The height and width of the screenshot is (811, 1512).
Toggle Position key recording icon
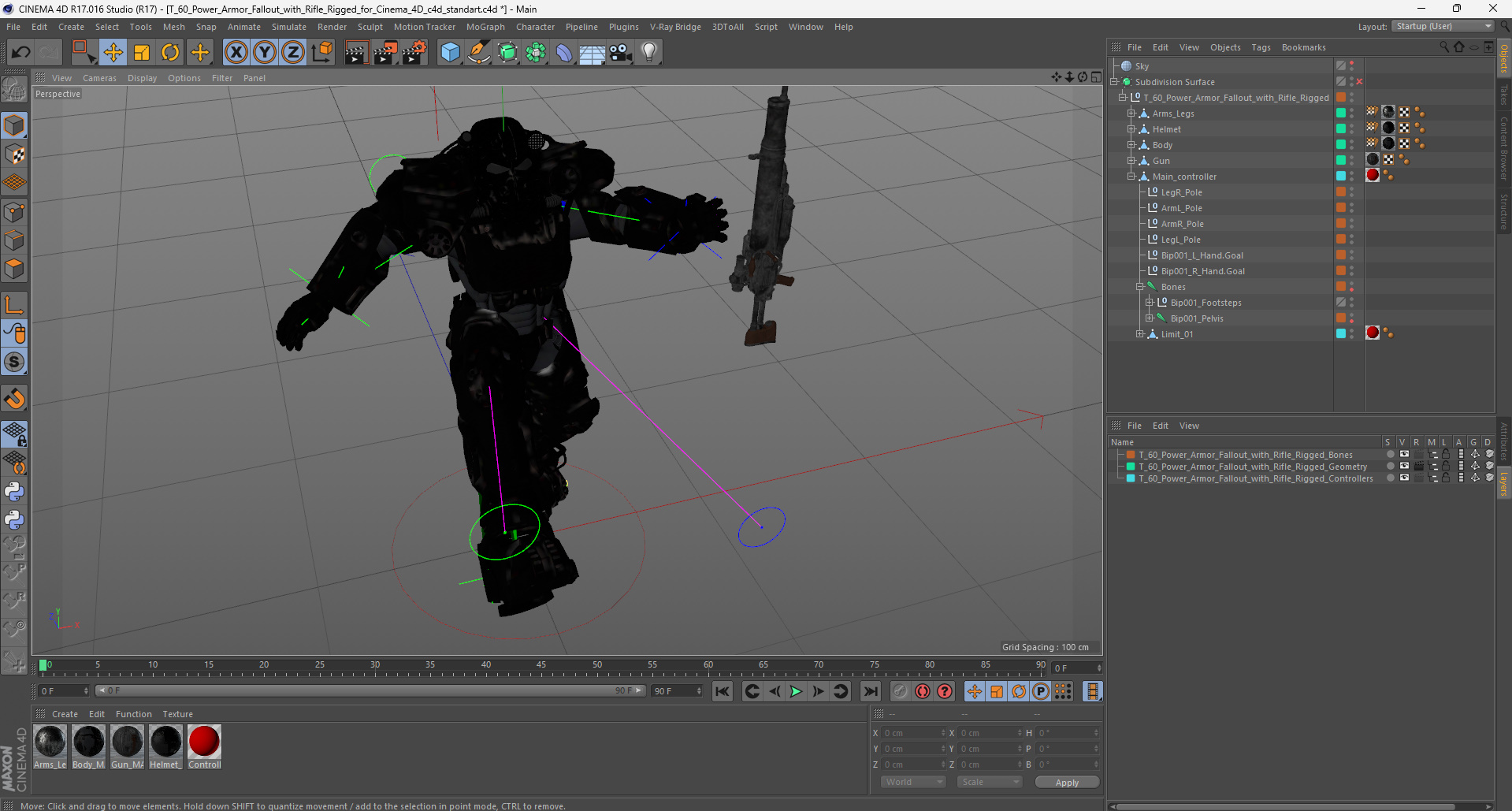975,692
